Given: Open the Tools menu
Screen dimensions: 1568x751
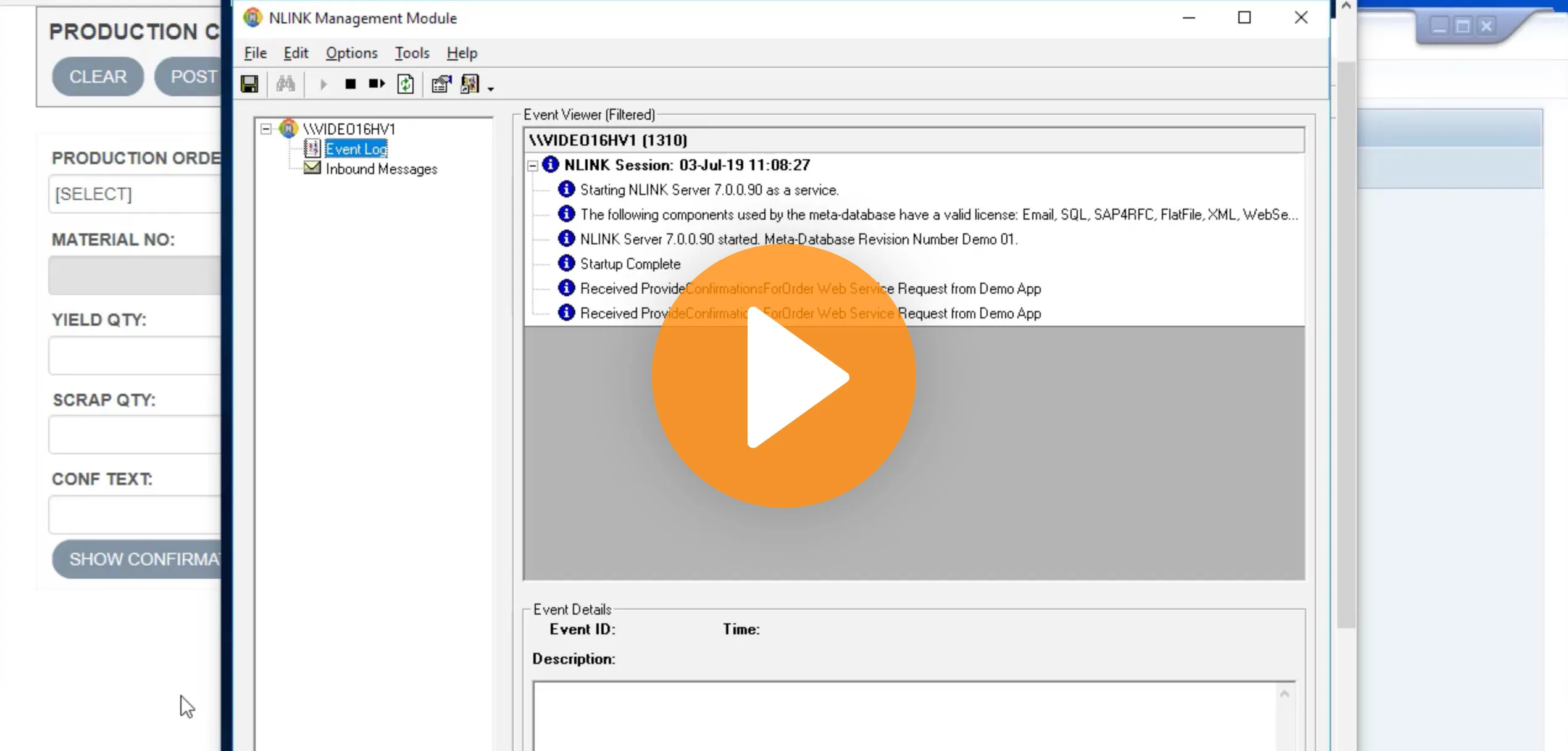Looking at the screenshot, I should 412,53.
